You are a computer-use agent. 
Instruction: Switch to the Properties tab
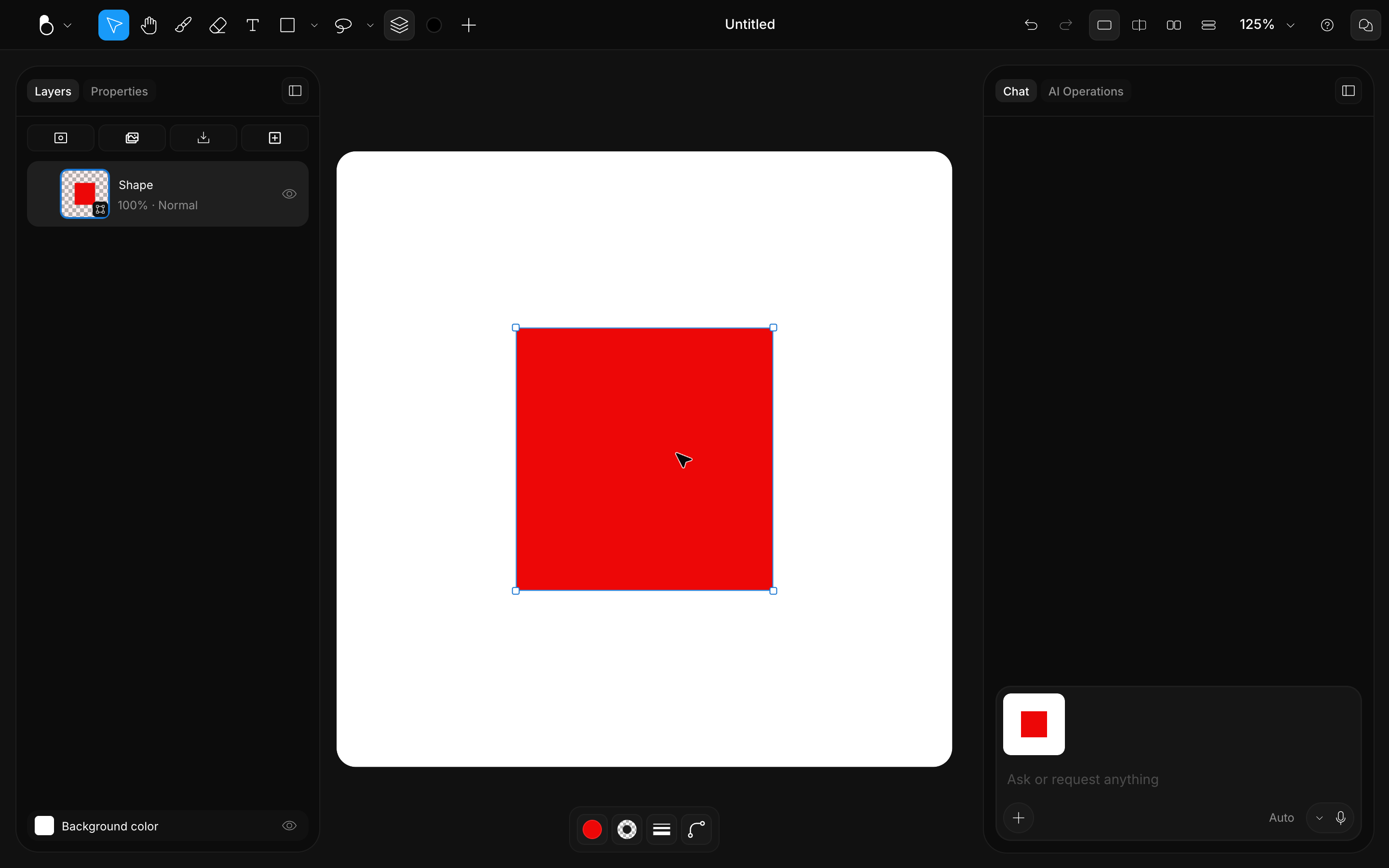[x=120, y=91]
